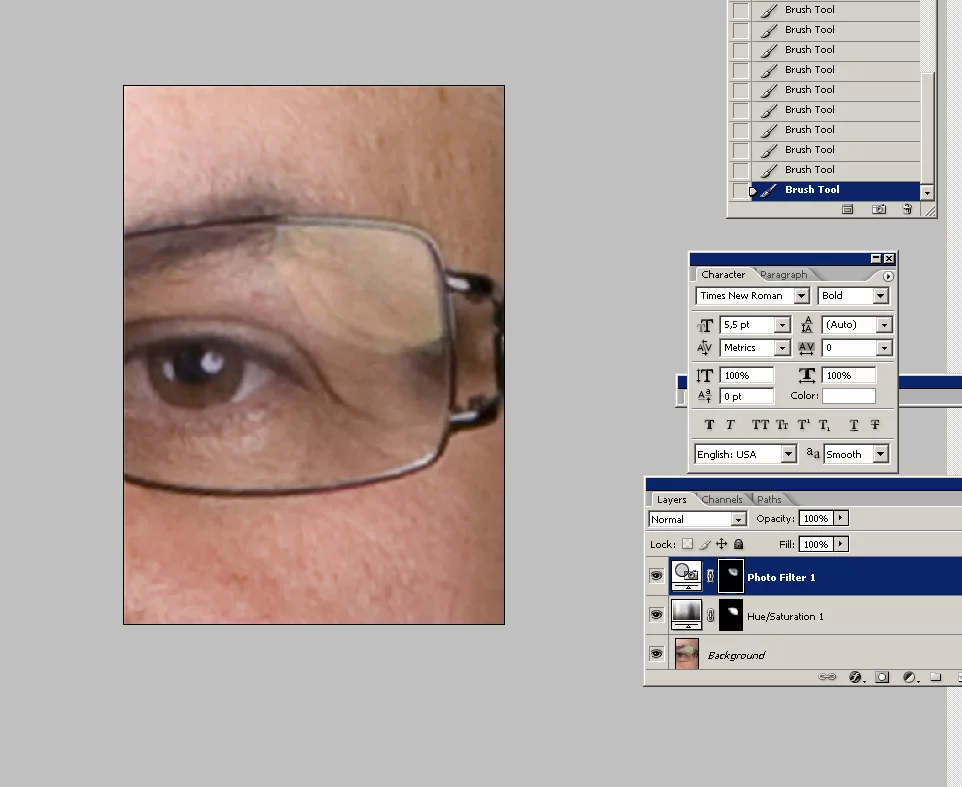Open the (Auto) leading dropdown
This screenshot has width=962, height=787.
point(884,325)
